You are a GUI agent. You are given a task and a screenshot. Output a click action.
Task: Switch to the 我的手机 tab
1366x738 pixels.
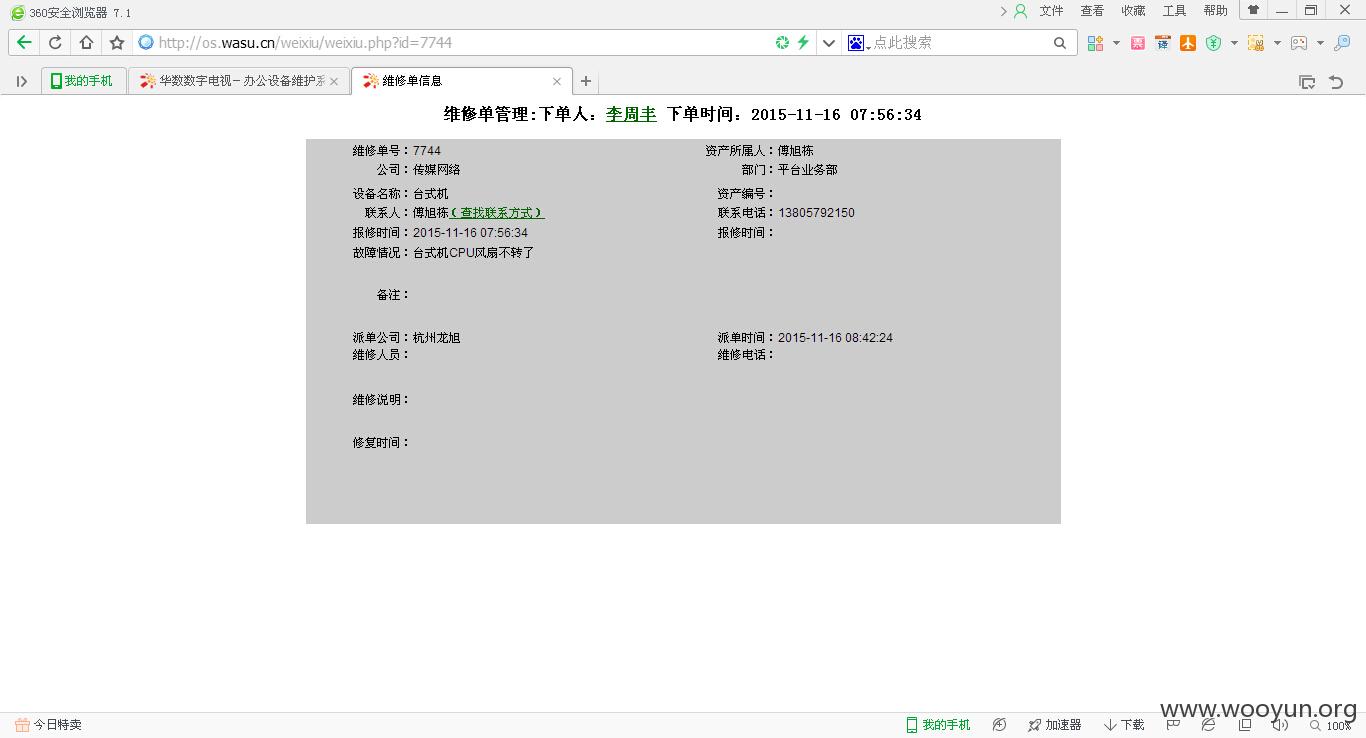83,81
